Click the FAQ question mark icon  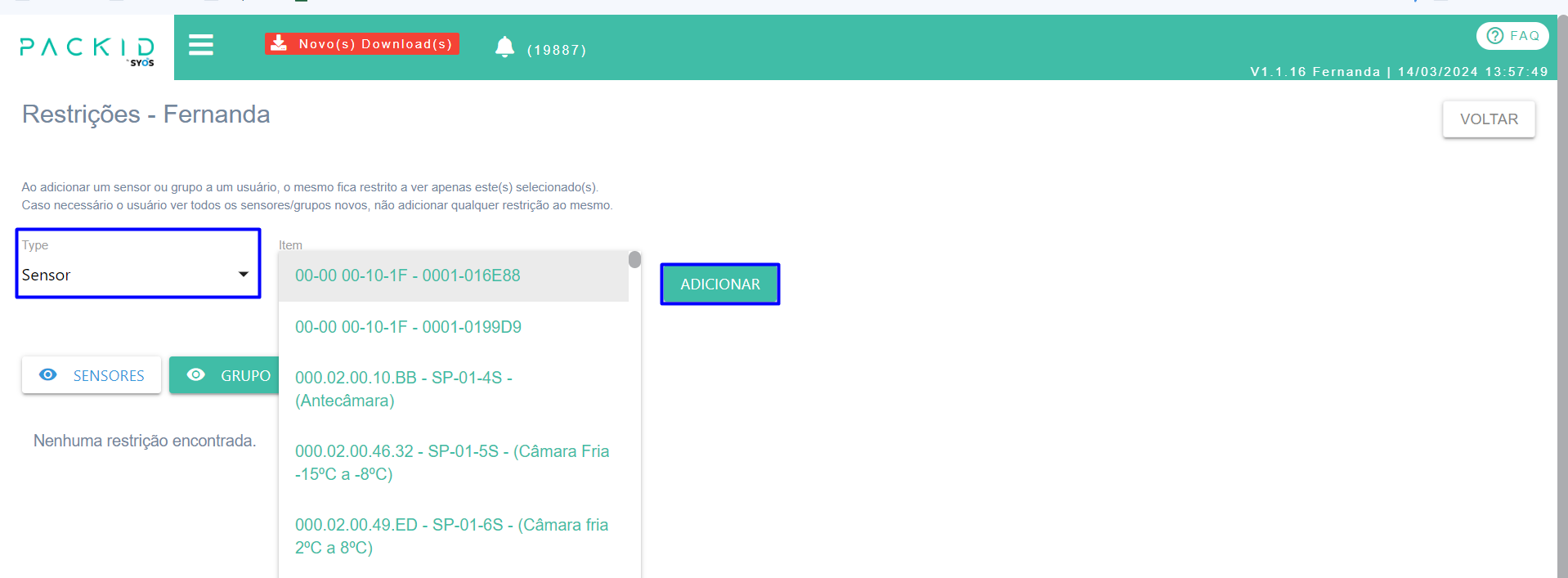(x=1495, y=36)
